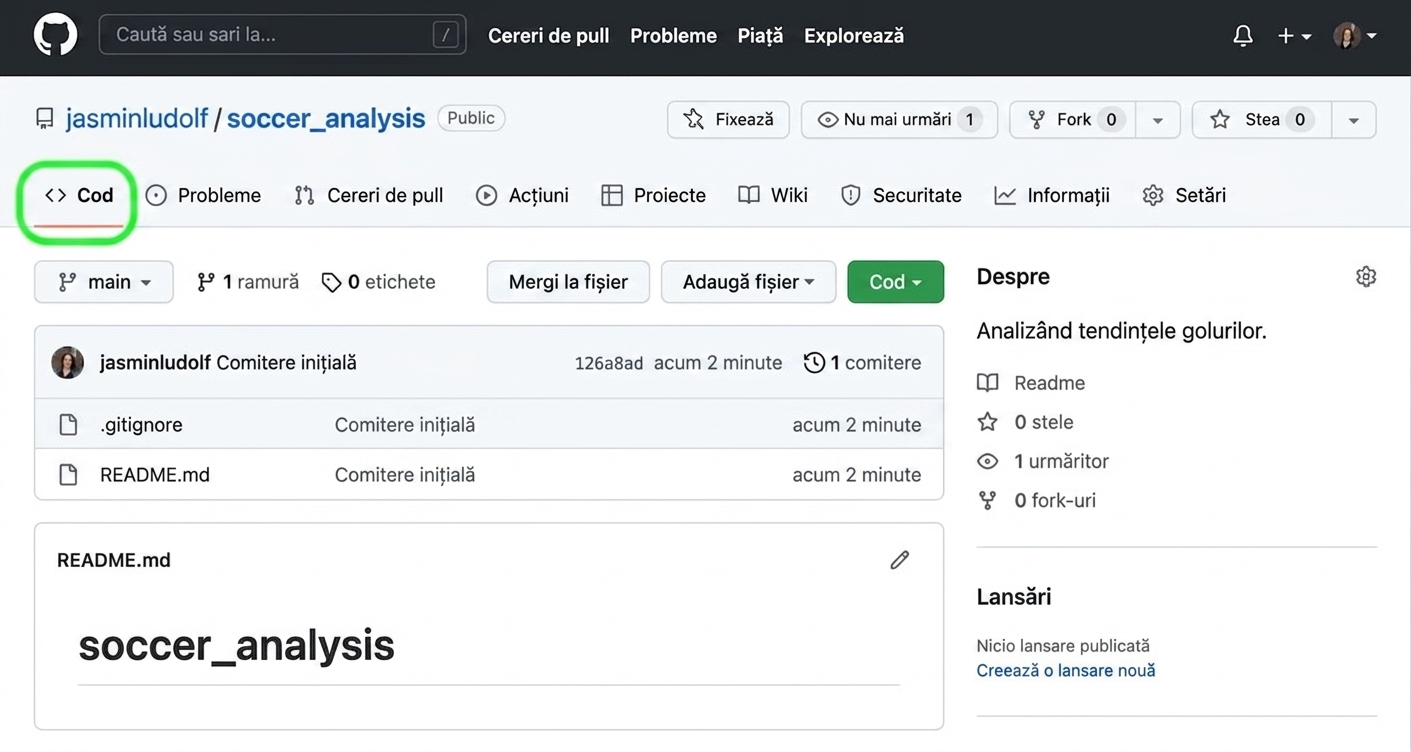The image size is (1411, 752).
Task: Open the 'Lansări' heading link
Action: (1014, 597)
